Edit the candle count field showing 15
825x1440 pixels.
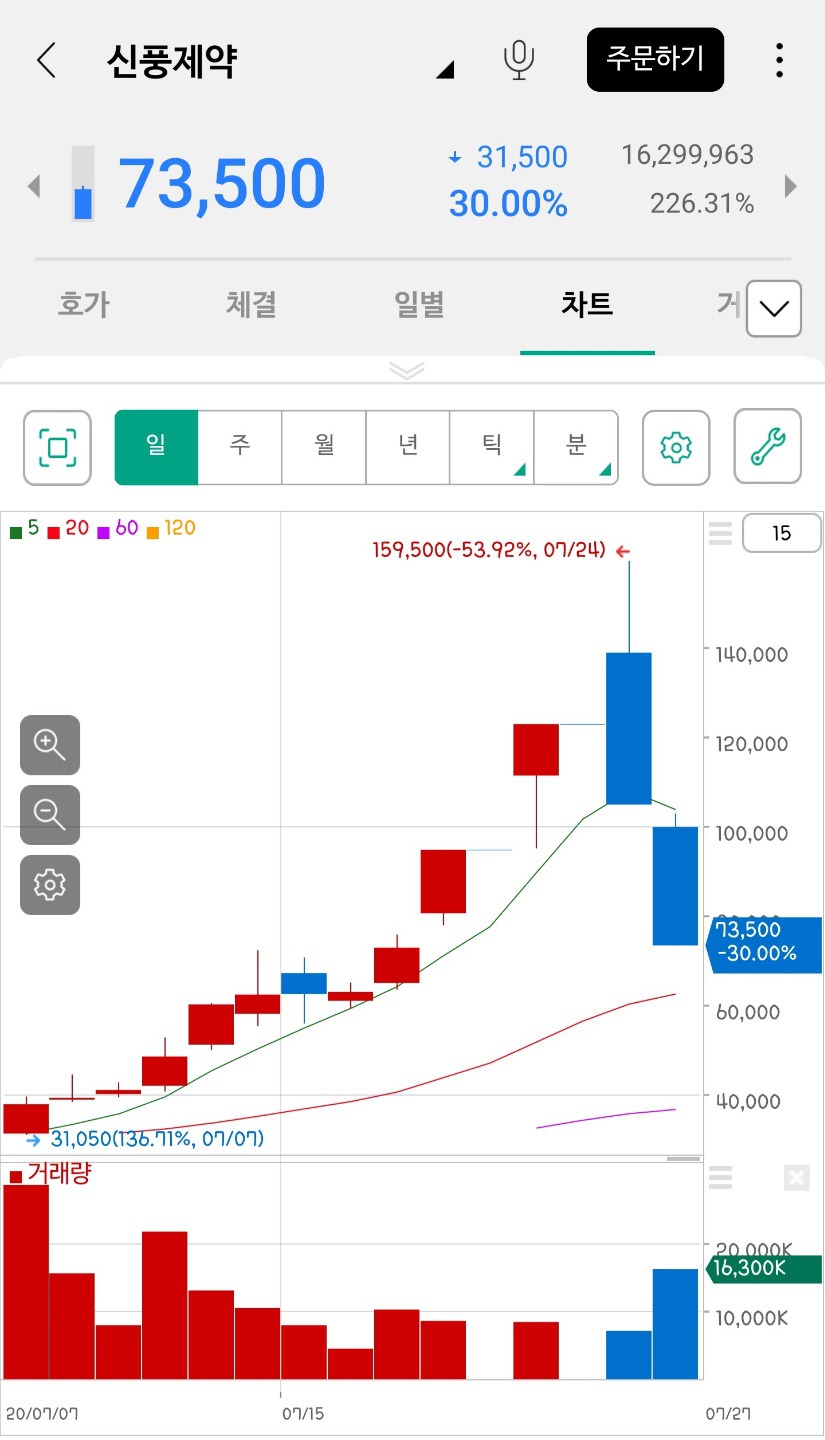tap(781, 533)
